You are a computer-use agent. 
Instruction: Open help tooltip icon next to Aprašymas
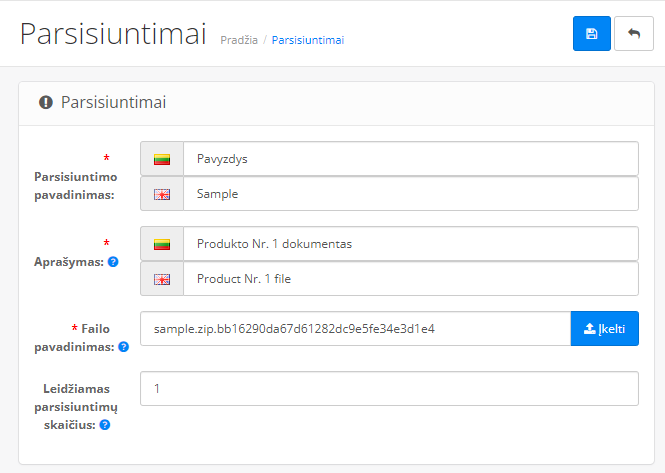coord(113,261)
